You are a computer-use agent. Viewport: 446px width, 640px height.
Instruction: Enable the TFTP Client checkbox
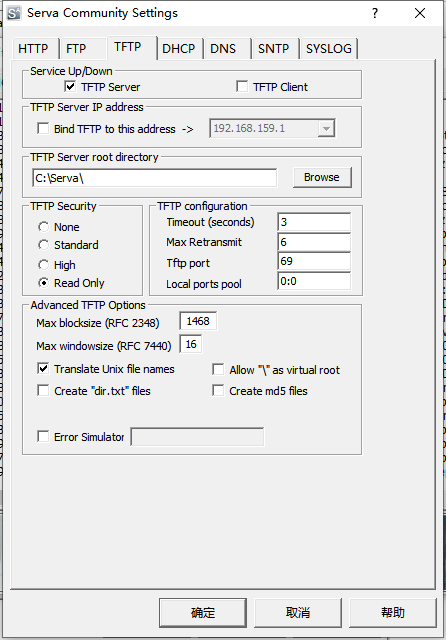coord(242,87)
